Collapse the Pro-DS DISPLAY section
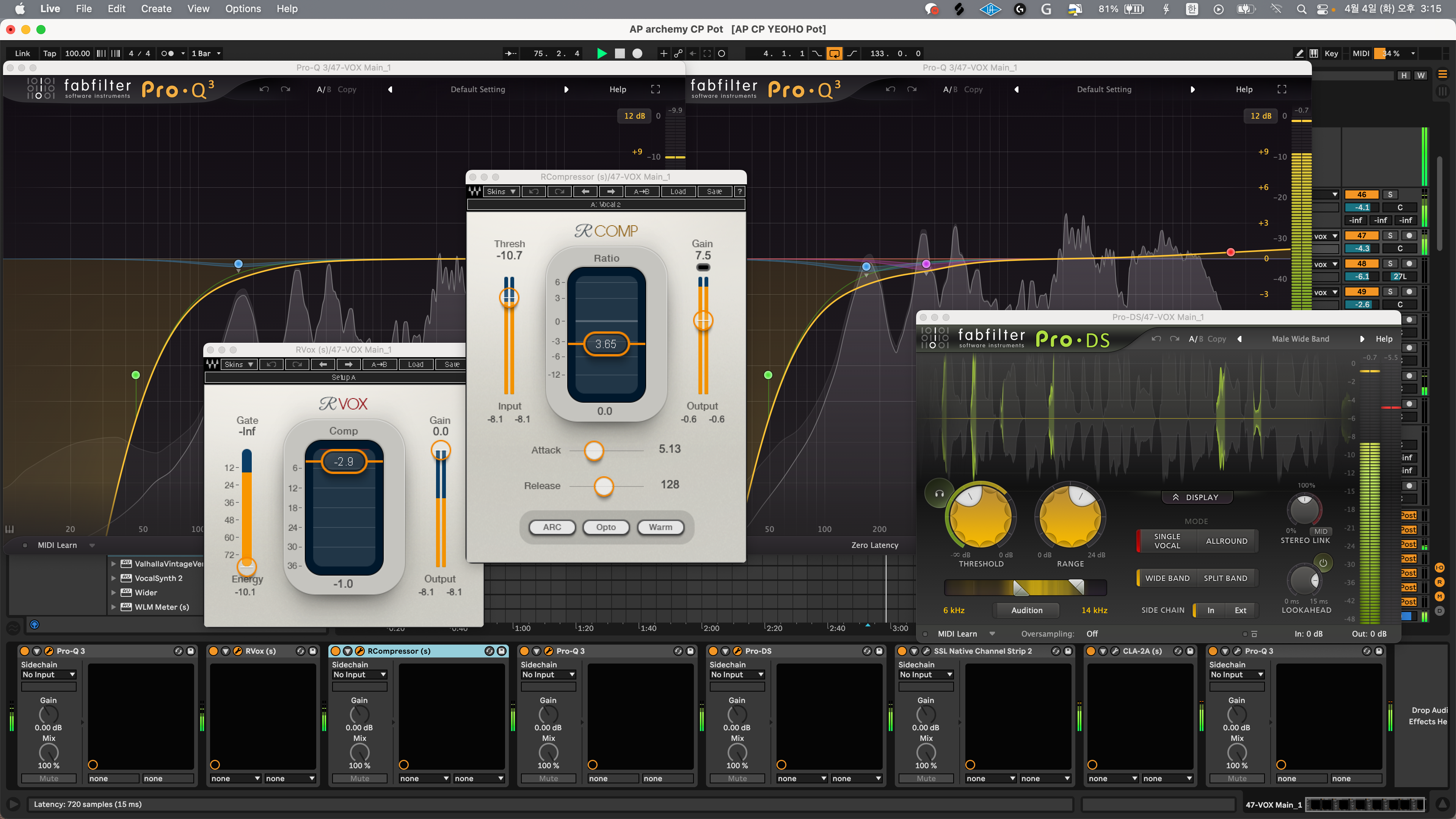The image size is (1456, 819). (x=1197, y=497)
